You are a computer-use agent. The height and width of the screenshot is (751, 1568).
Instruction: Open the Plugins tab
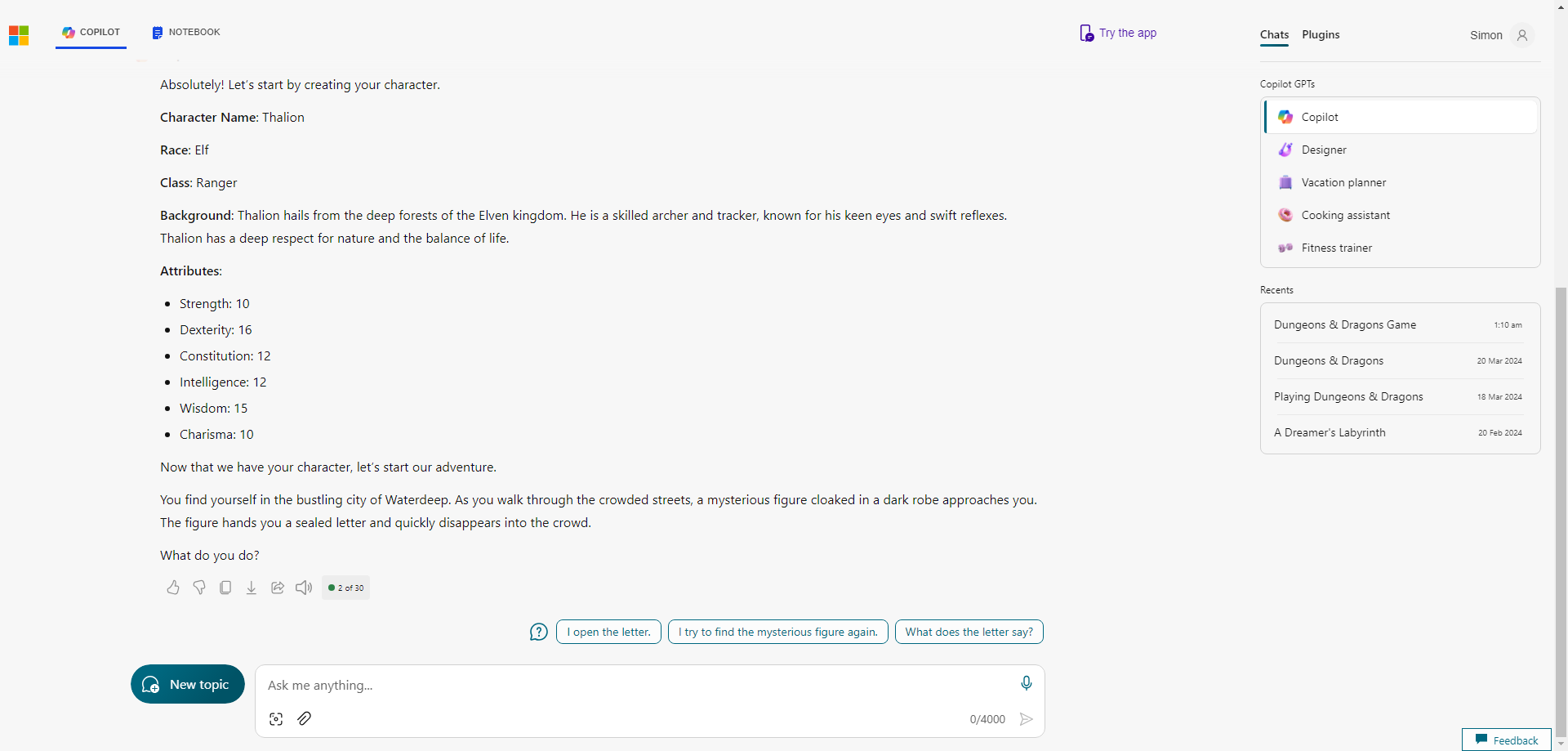[1321, 35]
